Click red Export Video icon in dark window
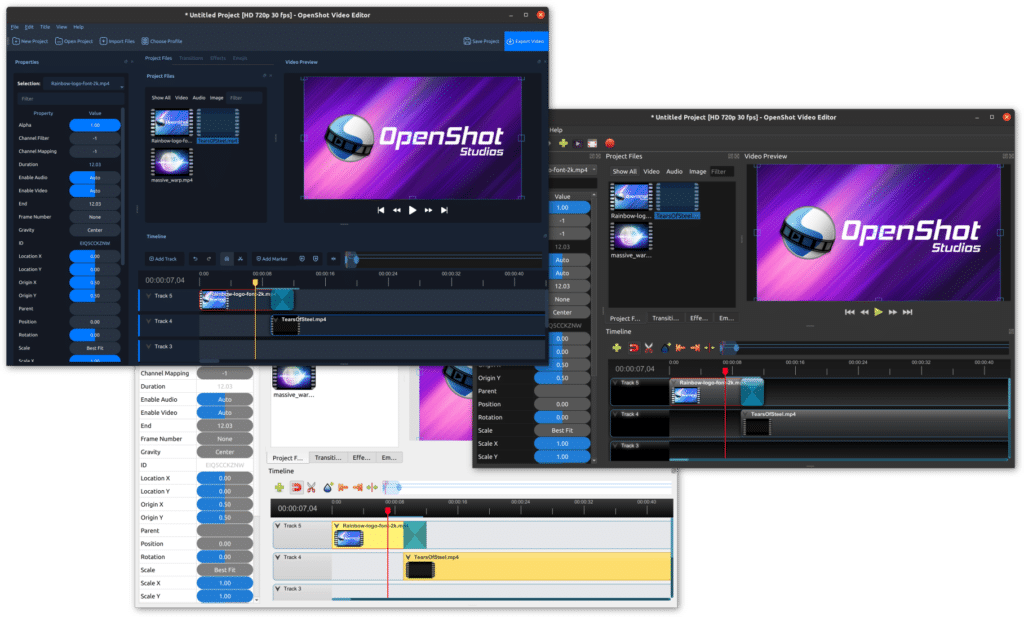 coord(609,143)
